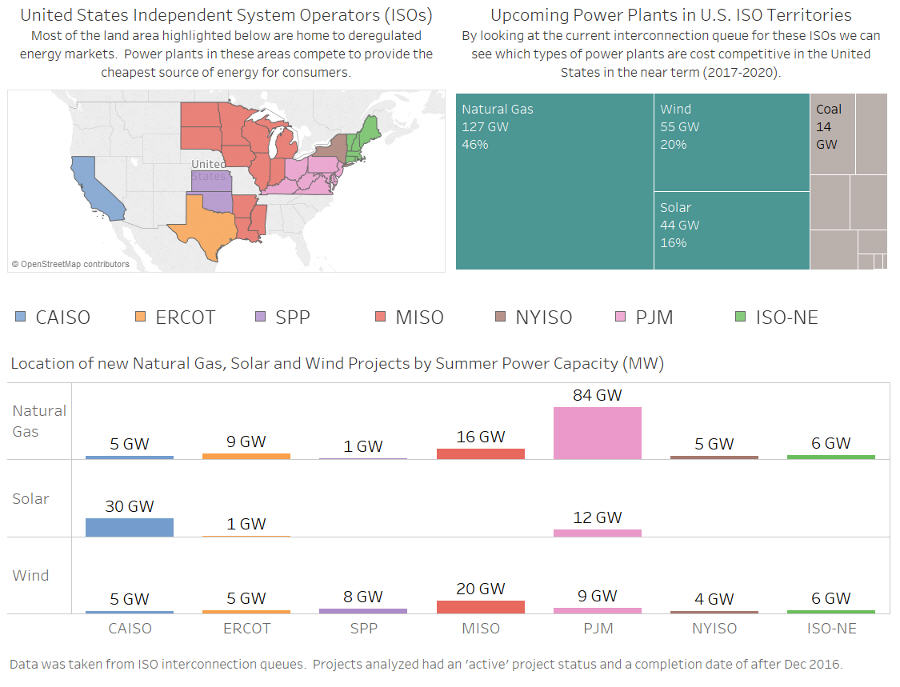Click the SPP 8 GW wind bar
The height and width of the screenshot is (687, 900).
pyautogui.click(x=363, y=610)
